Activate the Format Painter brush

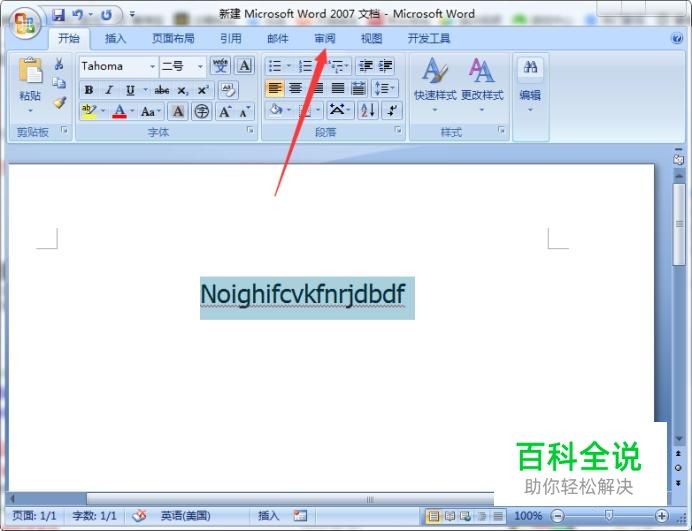(59, 102)
